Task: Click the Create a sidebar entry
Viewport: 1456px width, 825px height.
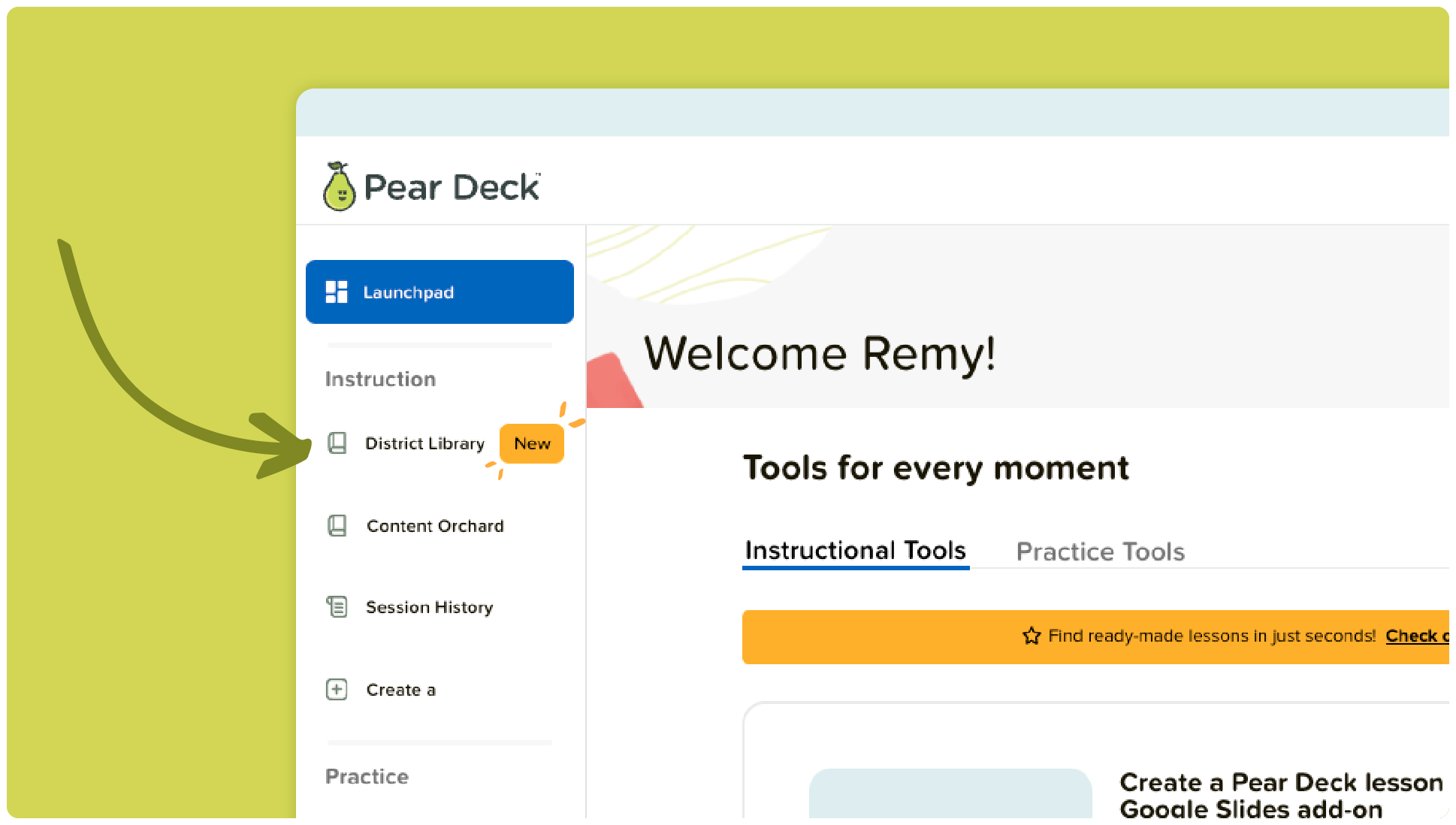Action: click(401, 689)
